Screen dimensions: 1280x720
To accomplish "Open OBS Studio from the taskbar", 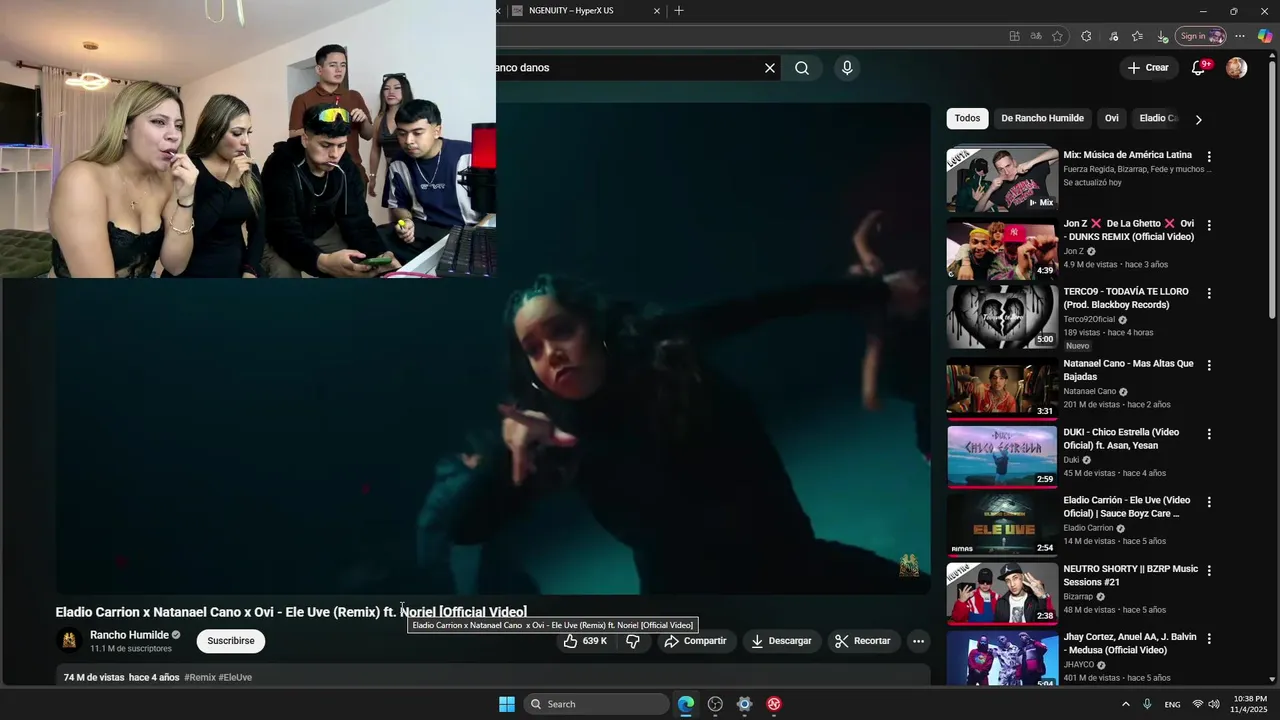I will pyautogui.click(x=715, y=704).
